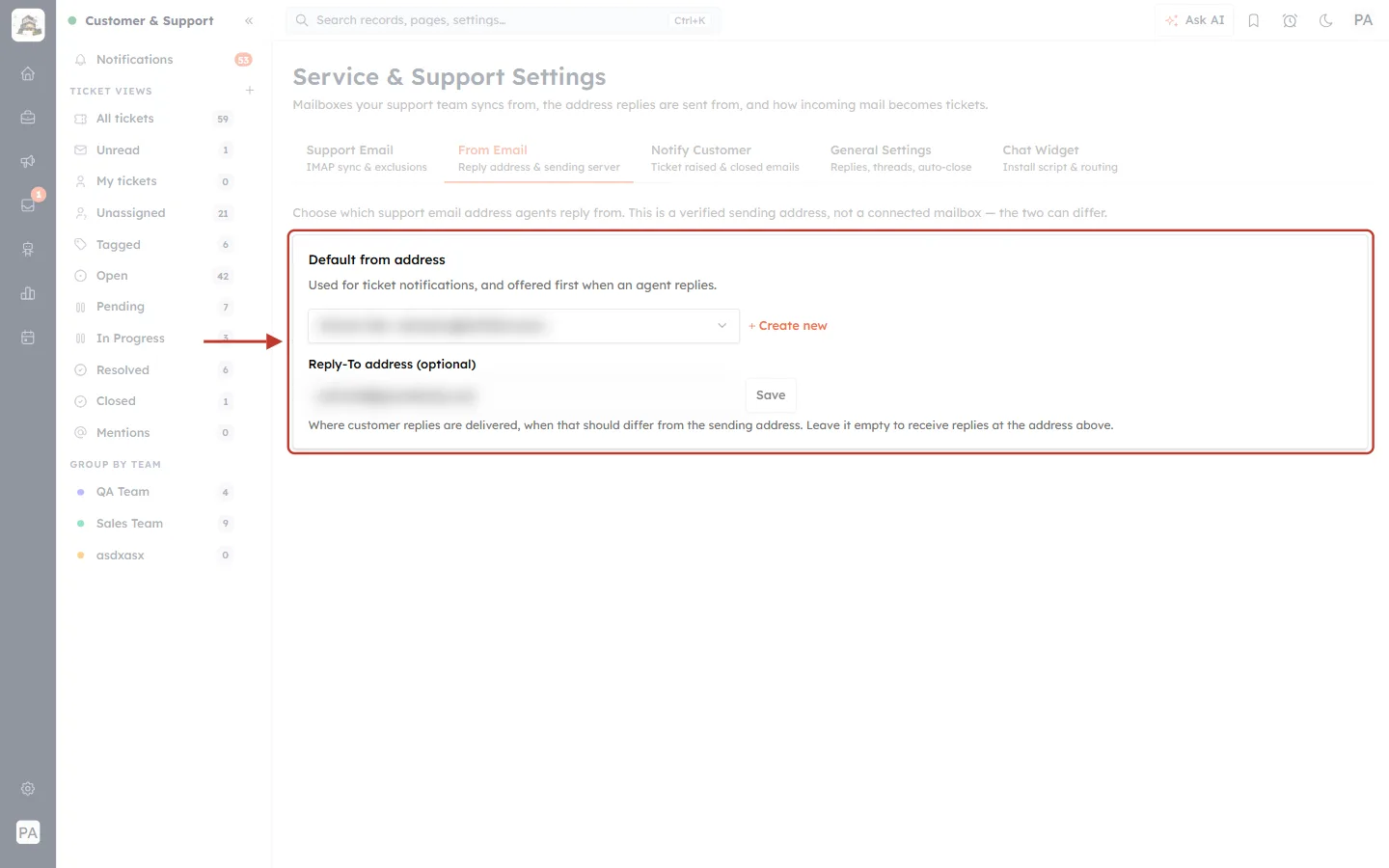1389x868 pixels.
Task: Open the PA profile menu in the top bar
Action: click(x=1363, y=20)
